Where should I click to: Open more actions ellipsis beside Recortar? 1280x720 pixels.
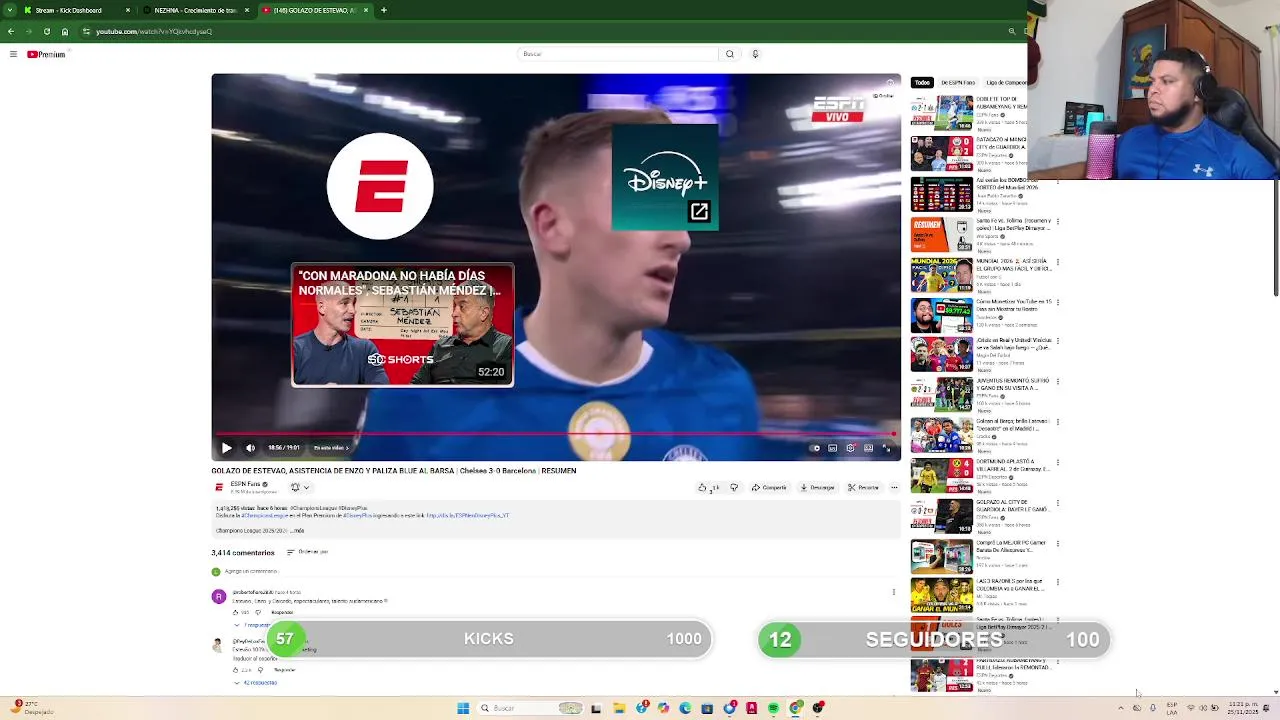(x=894, y=488)
